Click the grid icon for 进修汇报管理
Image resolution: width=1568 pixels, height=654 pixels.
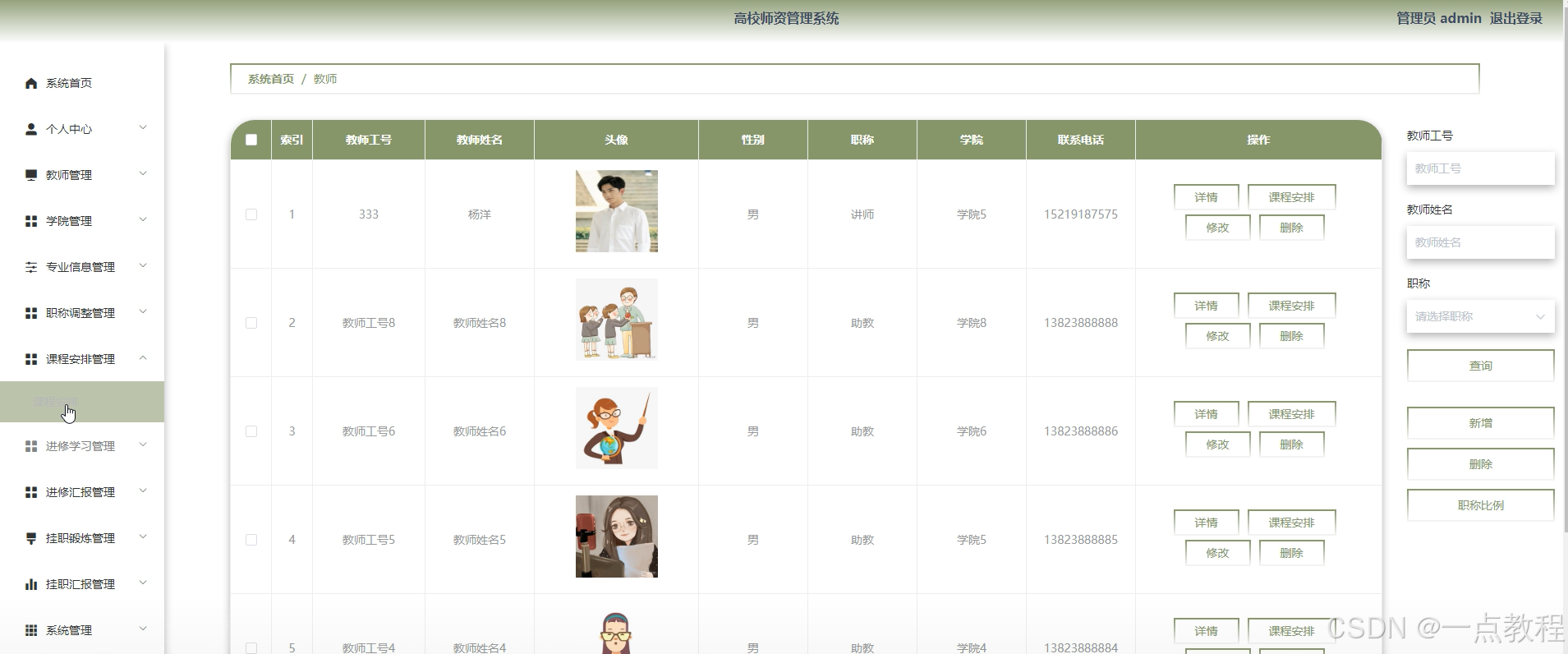(31, 492)
